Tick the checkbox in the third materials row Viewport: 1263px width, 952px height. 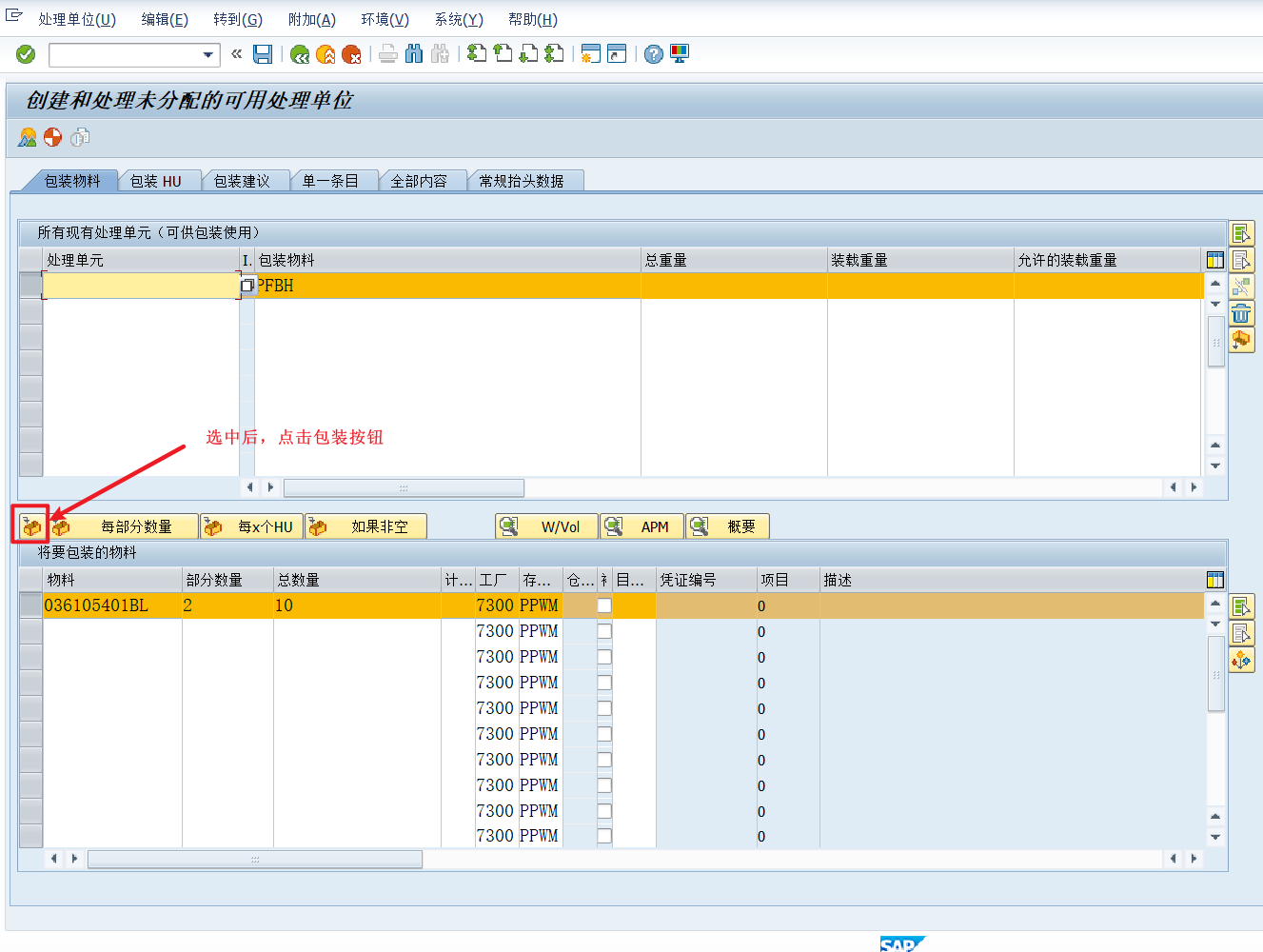604,657
